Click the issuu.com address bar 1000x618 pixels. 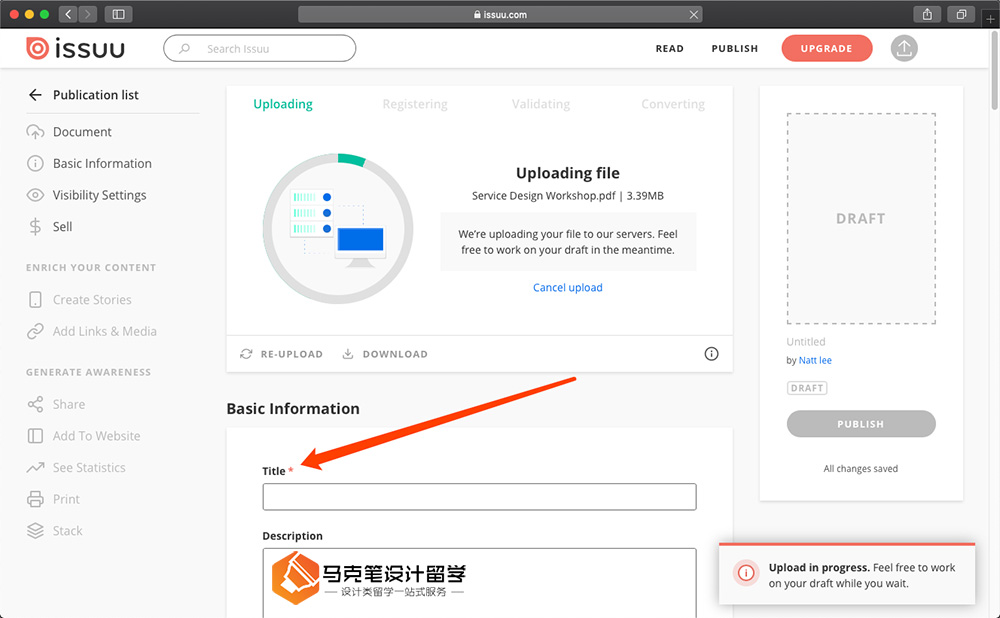point(500,14)
